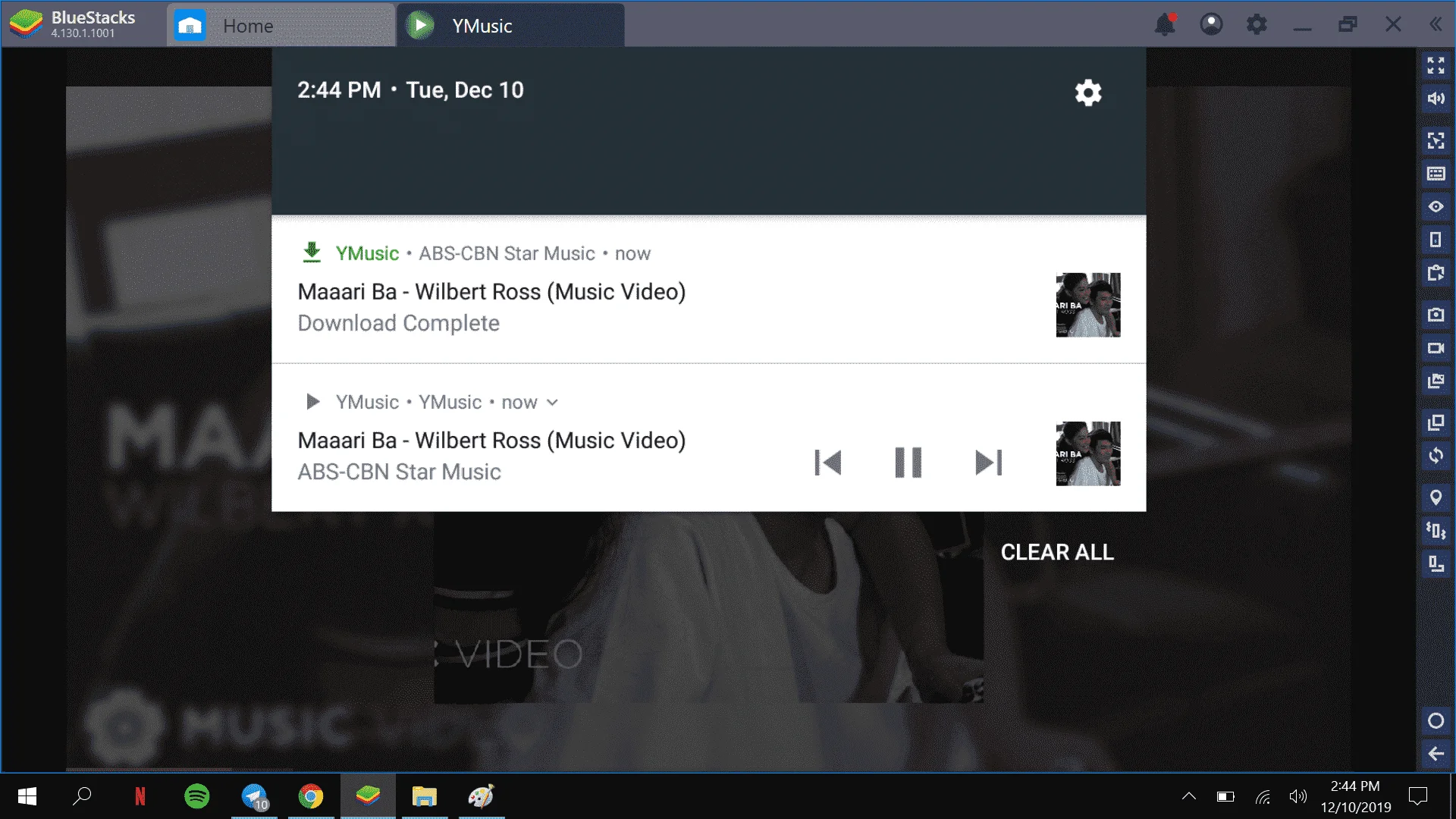The height and width of the screenshot is (819, 1456).
Task: Open the media gallery icon in sidebar
Action: click(1436, 381)
